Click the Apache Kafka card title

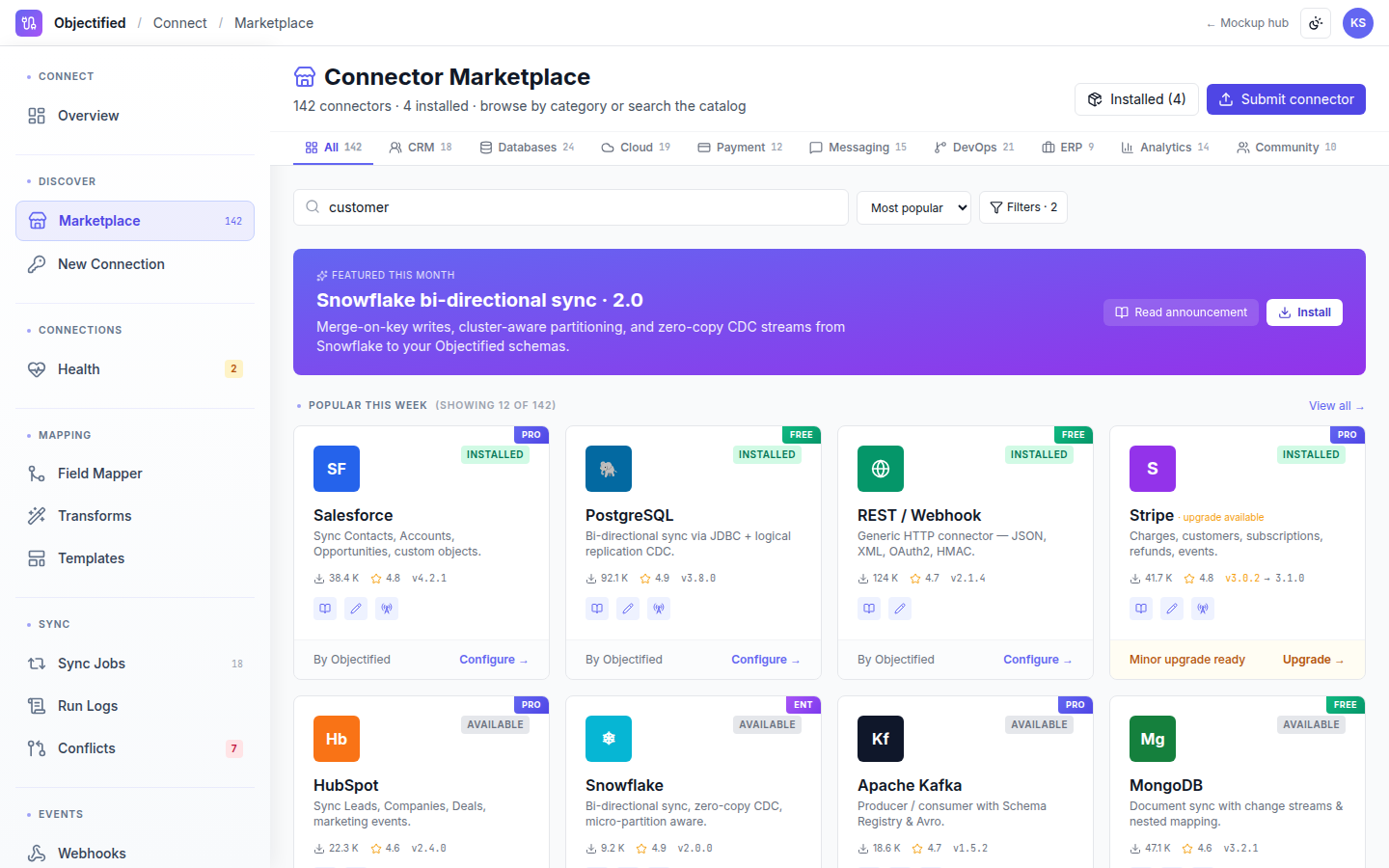point(910,785)
